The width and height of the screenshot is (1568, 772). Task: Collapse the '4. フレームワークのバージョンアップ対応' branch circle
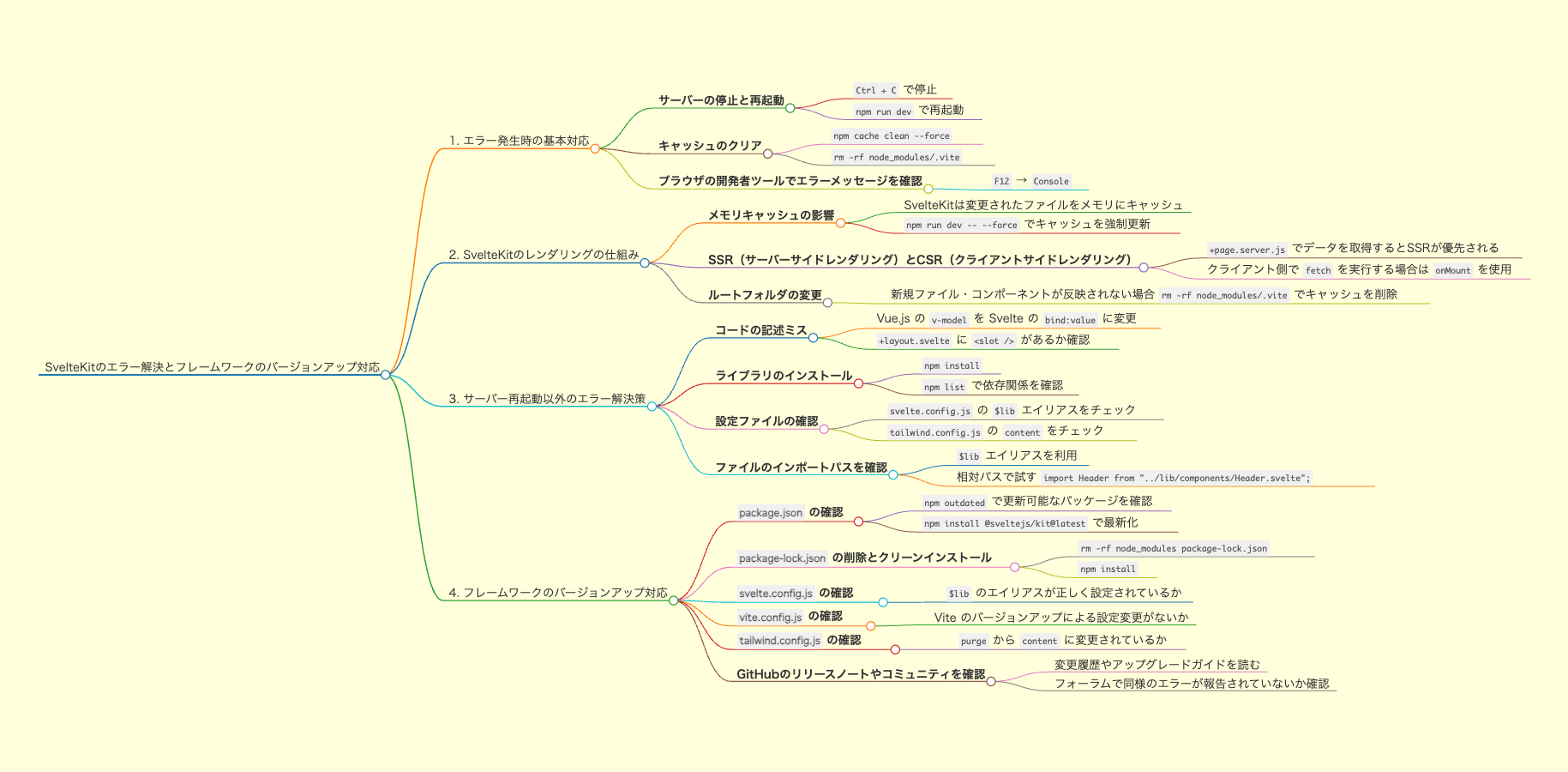pyautogui.click(x=674, y=600)
